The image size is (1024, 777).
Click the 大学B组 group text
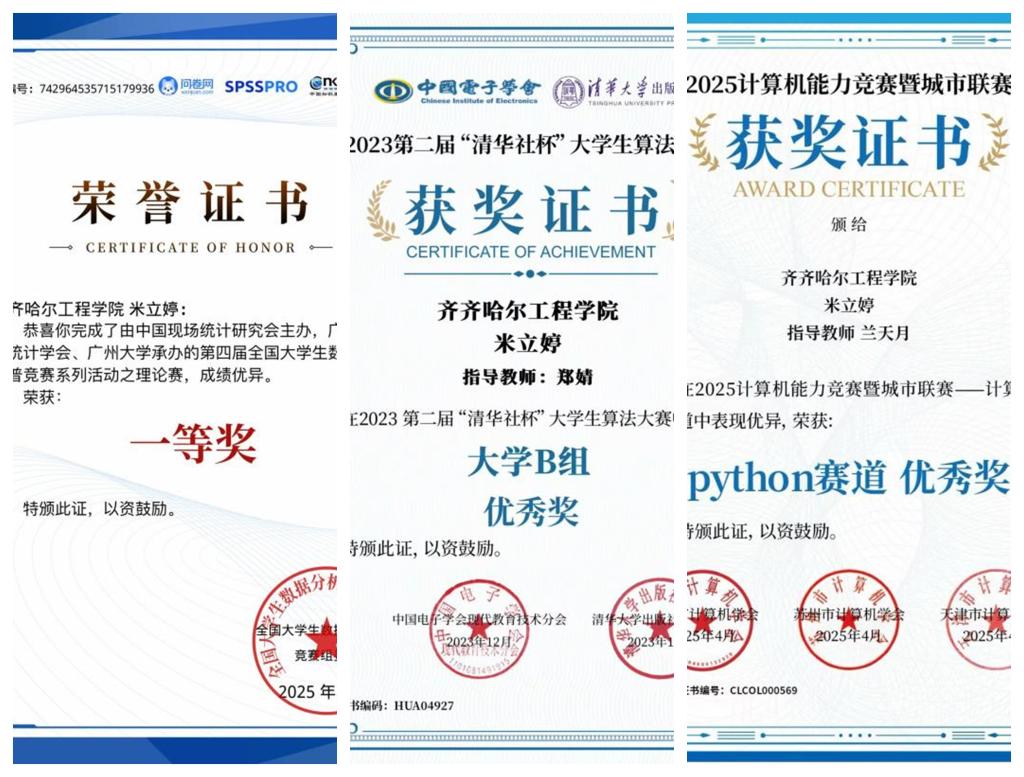528,462
